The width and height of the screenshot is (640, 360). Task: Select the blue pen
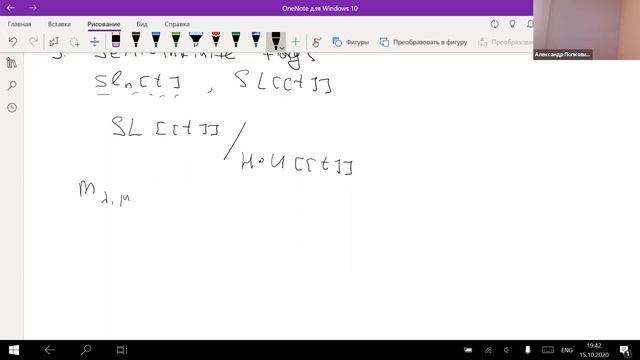(156, 40)
